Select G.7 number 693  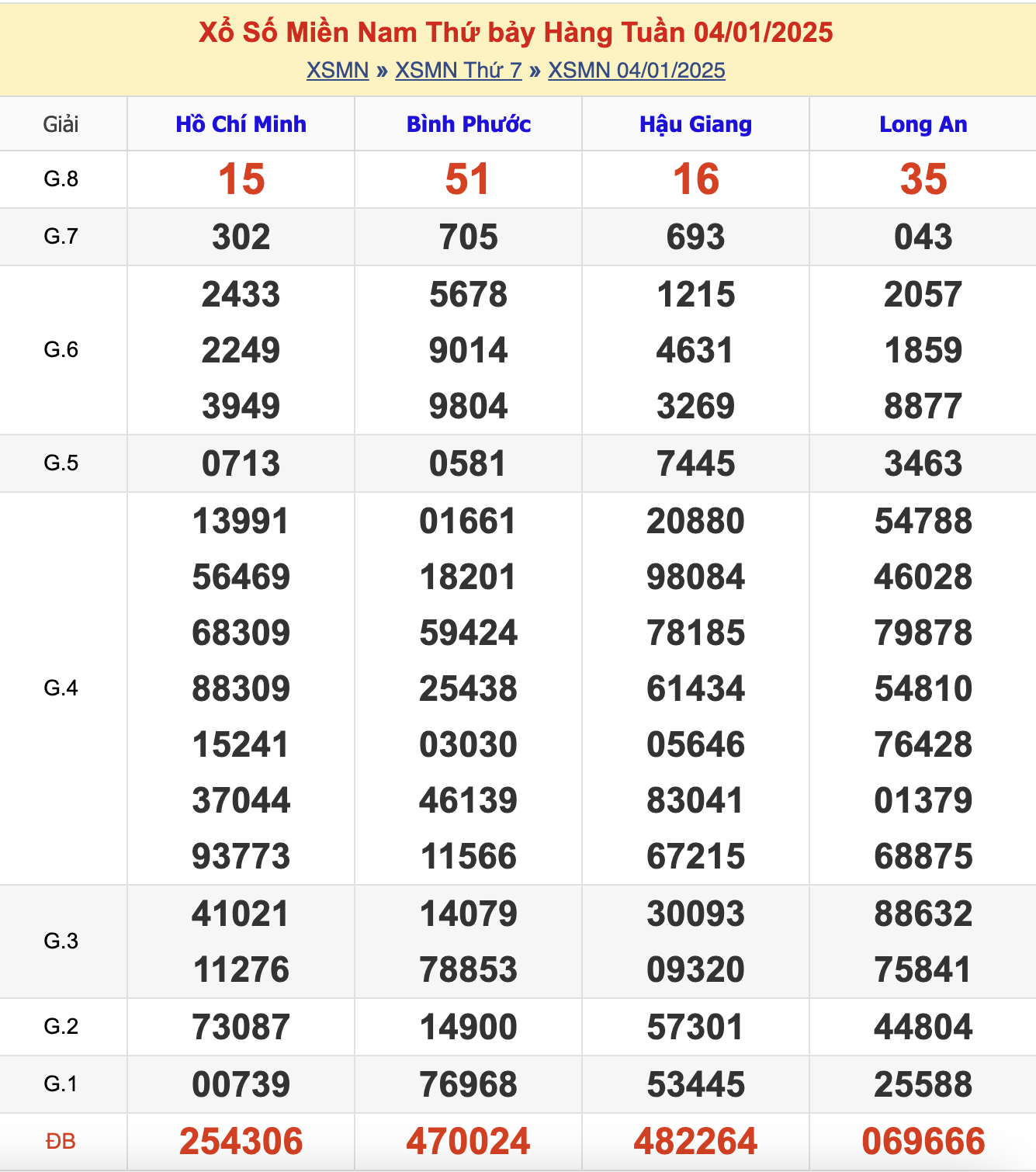[x=696, y=237]
